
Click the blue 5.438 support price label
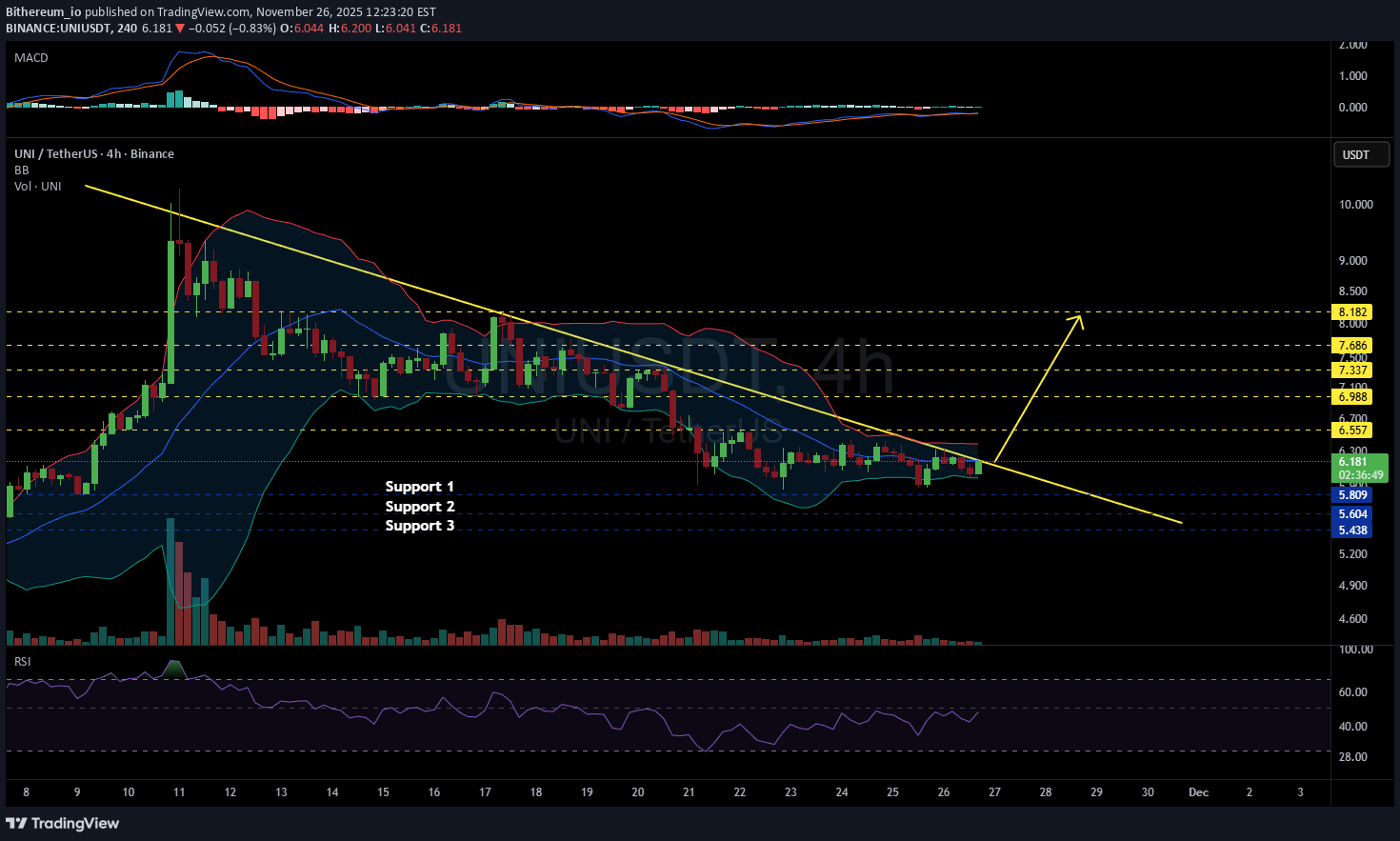click(x=1352, y=531)
